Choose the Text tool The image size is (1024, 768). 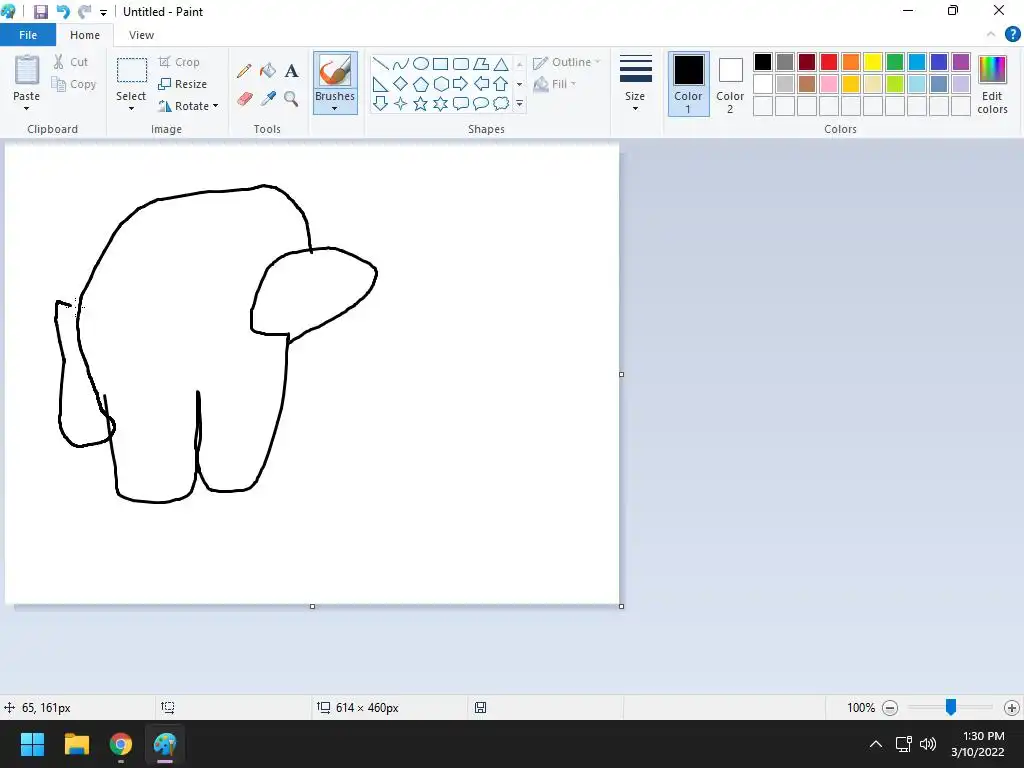coord(291,71)
